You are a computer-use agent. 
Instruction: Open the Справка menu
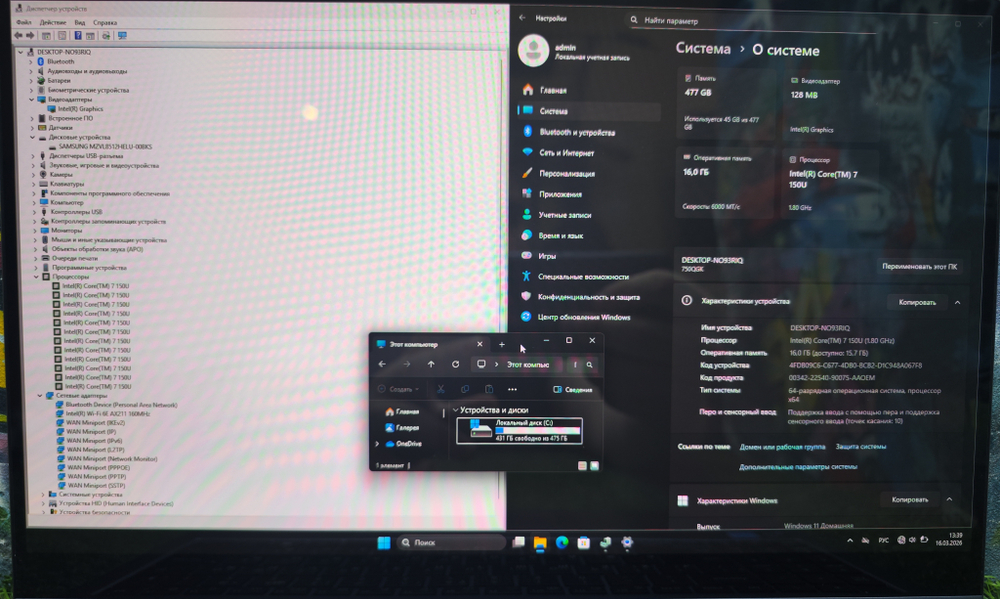coord(105,22)
